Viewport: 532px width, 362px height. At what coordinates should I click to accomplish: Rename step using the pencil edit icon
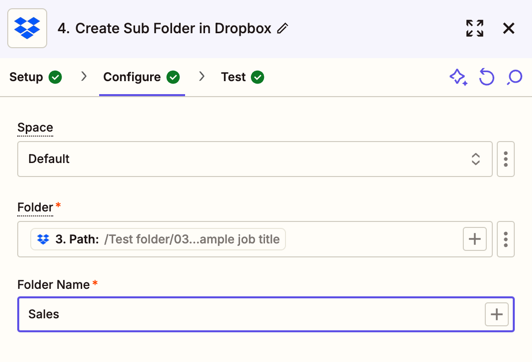(282, 28)
